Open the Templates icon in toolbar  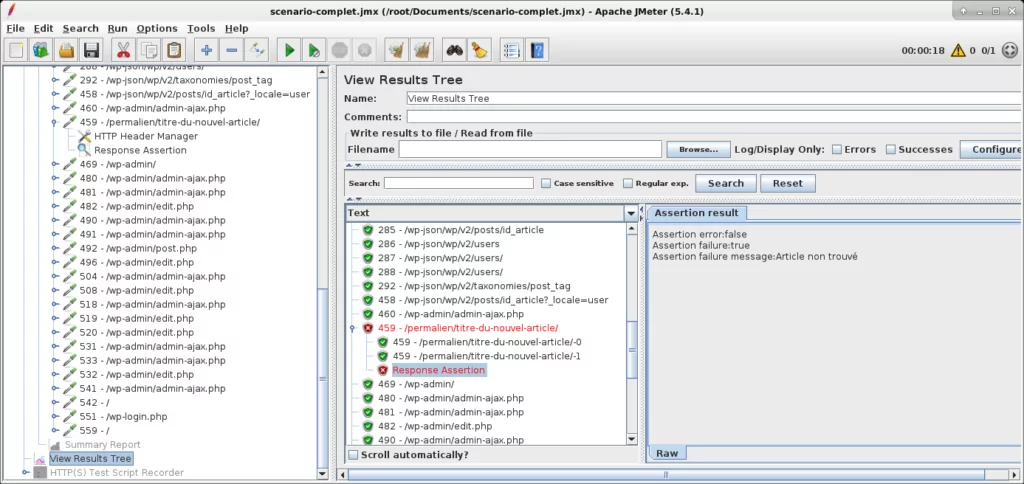41,50
